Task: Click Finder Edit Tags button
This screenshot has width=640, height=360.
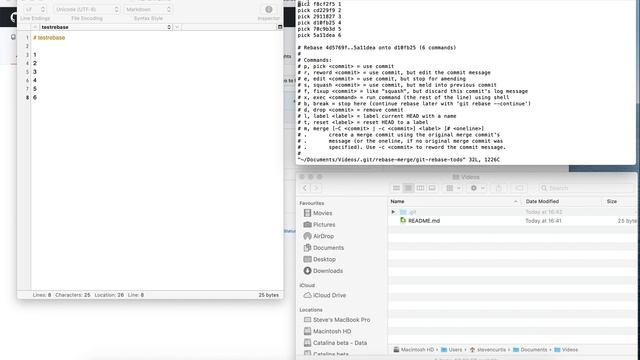Action: [519, 188]
